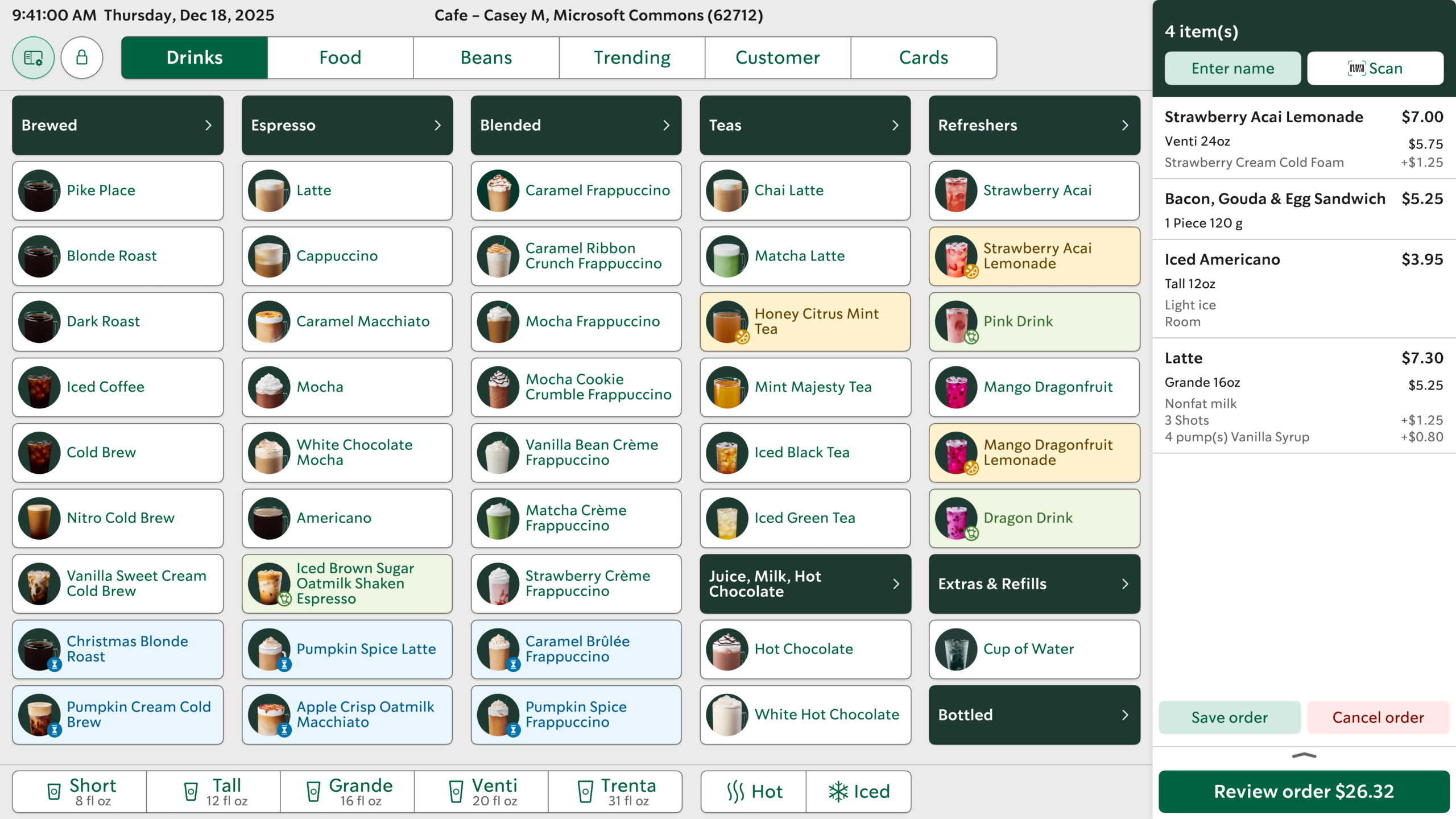Open the Extras & Refills category
1456x819 pixels.
[x=1035, y=584]
